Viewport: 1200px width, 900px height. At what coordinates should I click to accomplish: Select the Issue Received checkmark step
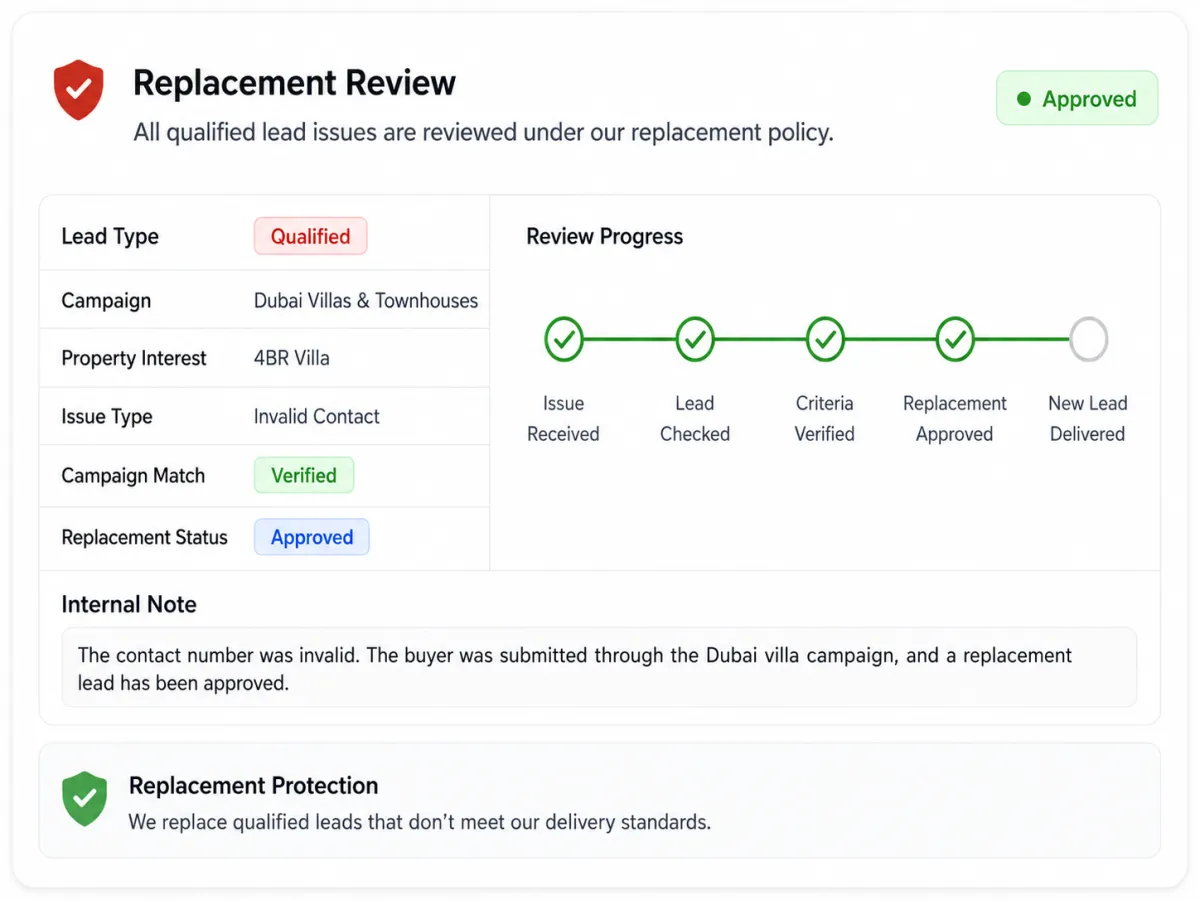click(x=564, y=340)
